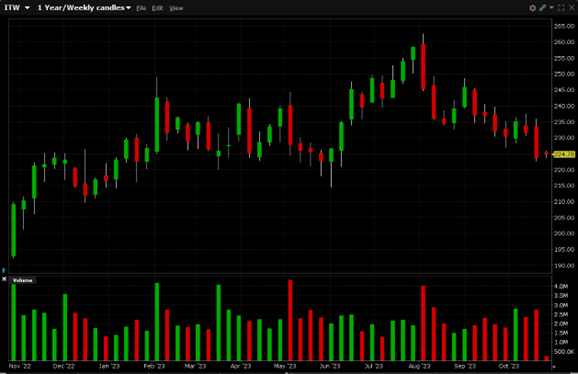Click the May '23 time axis label
Image resolution: width=578 pixels, height=374 pixels.
285,366
